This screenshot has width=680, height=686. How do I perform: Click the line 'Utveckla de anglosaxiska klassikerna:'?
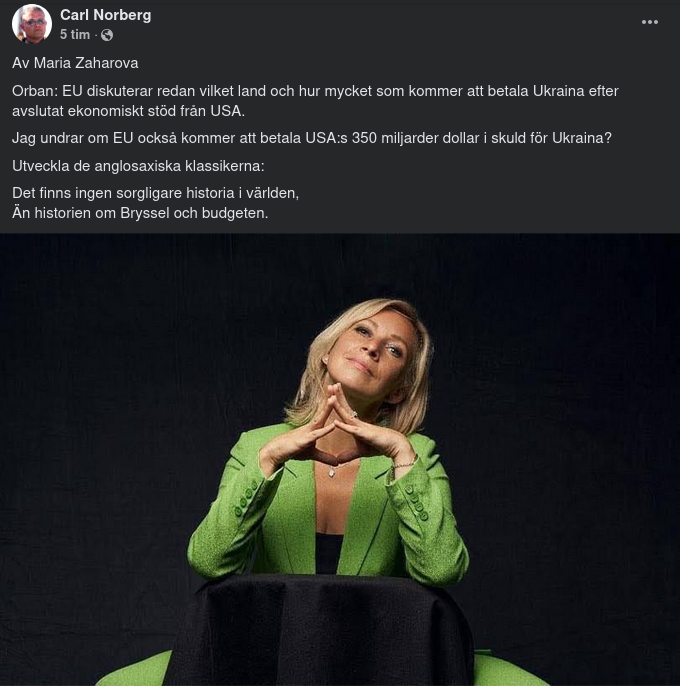(x=138, y=165)
